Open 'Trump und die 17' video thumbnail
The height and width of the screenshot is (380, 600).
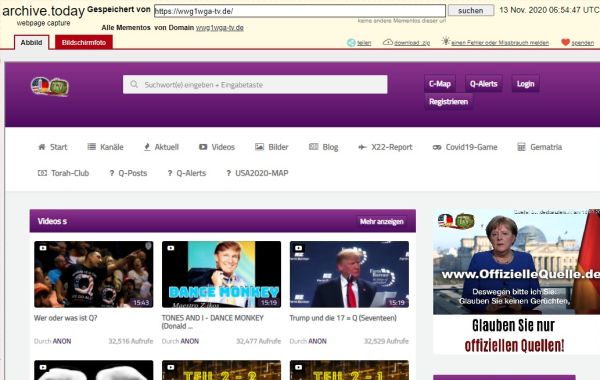click(x=349, y=274)
